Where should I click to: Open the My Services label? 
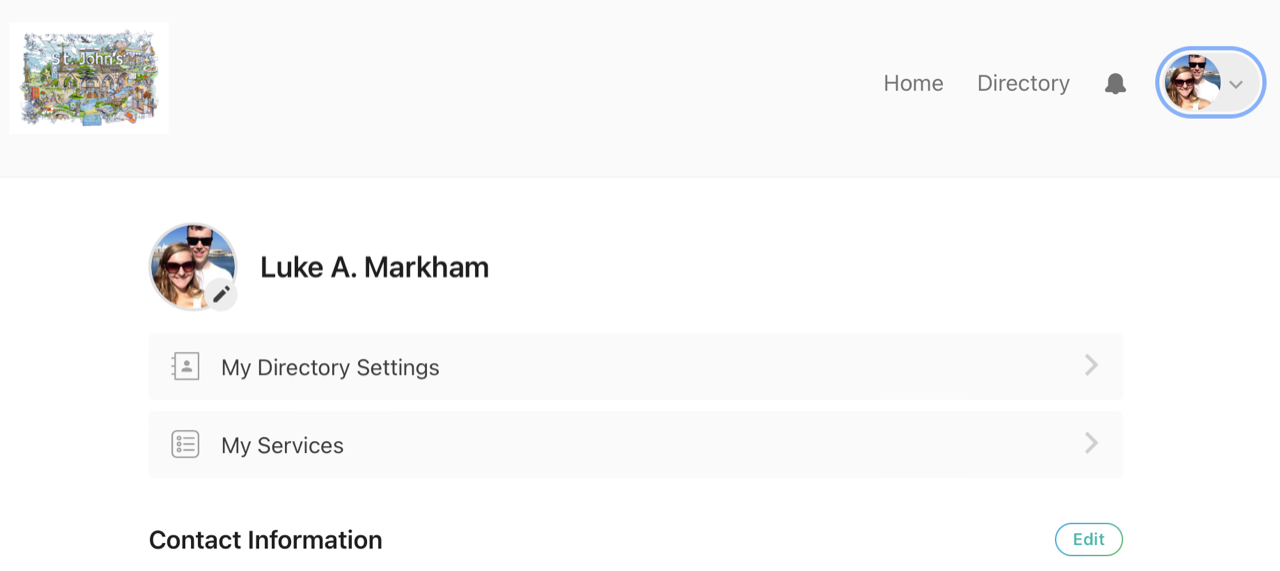(x=282, y=446)
